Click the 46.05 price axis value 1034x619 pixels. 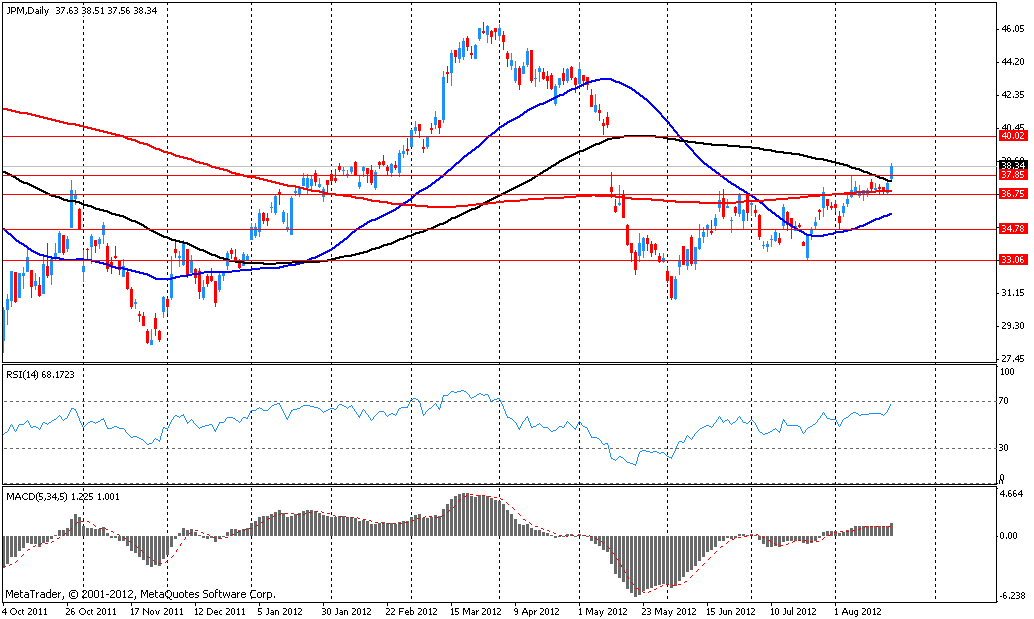pos(1013,29)
